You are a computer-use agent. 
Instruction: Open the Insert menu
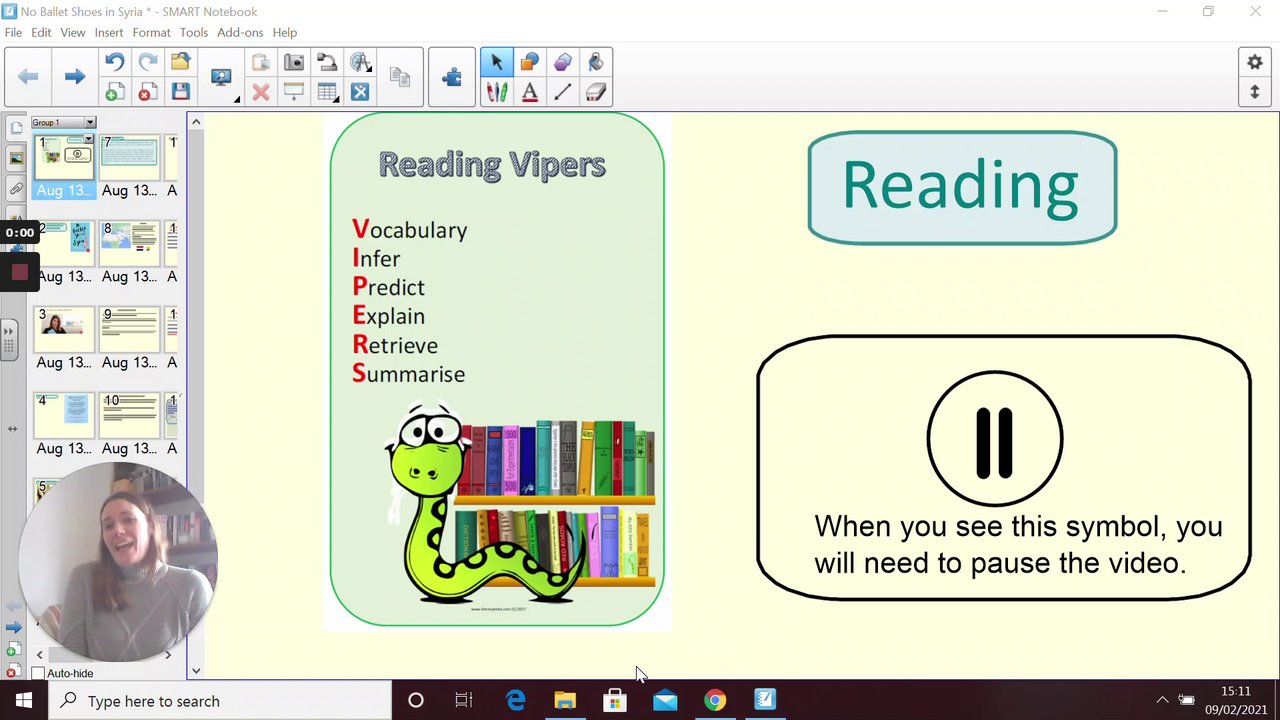click(109, 32)
